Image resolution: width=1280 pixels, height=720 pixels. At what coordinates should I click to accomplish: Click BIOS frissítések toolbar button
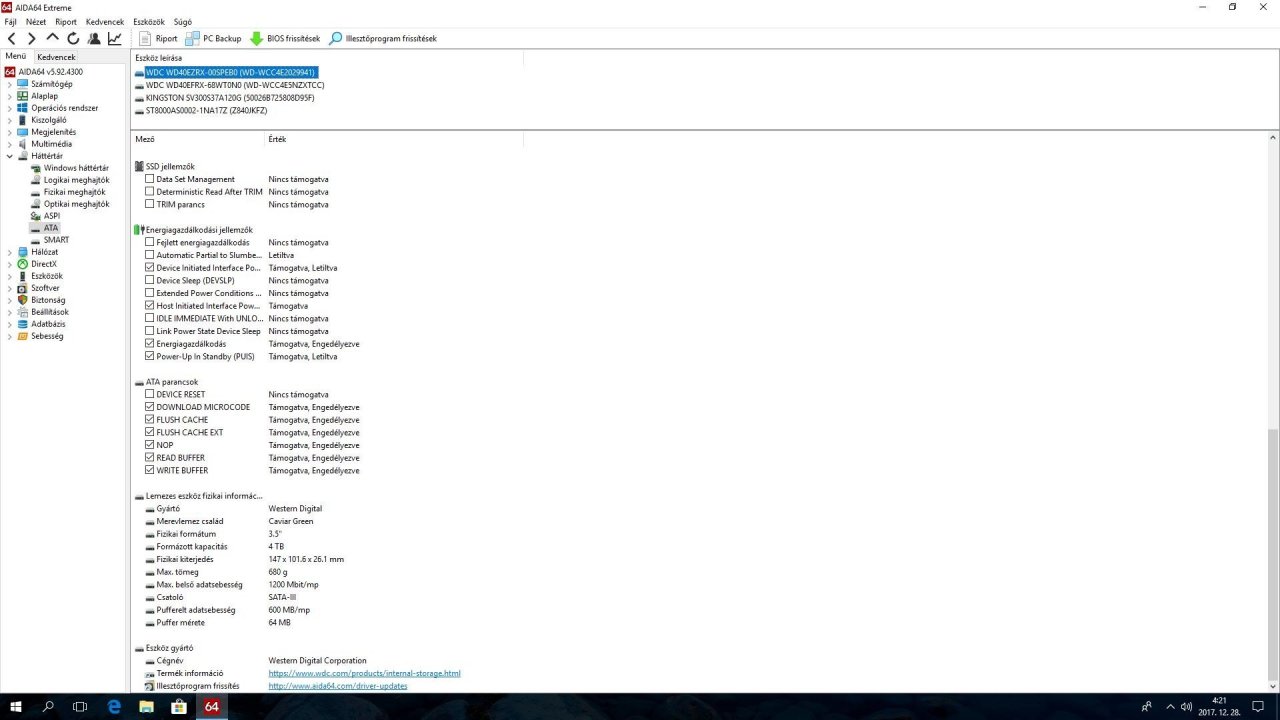coord(285,38)
